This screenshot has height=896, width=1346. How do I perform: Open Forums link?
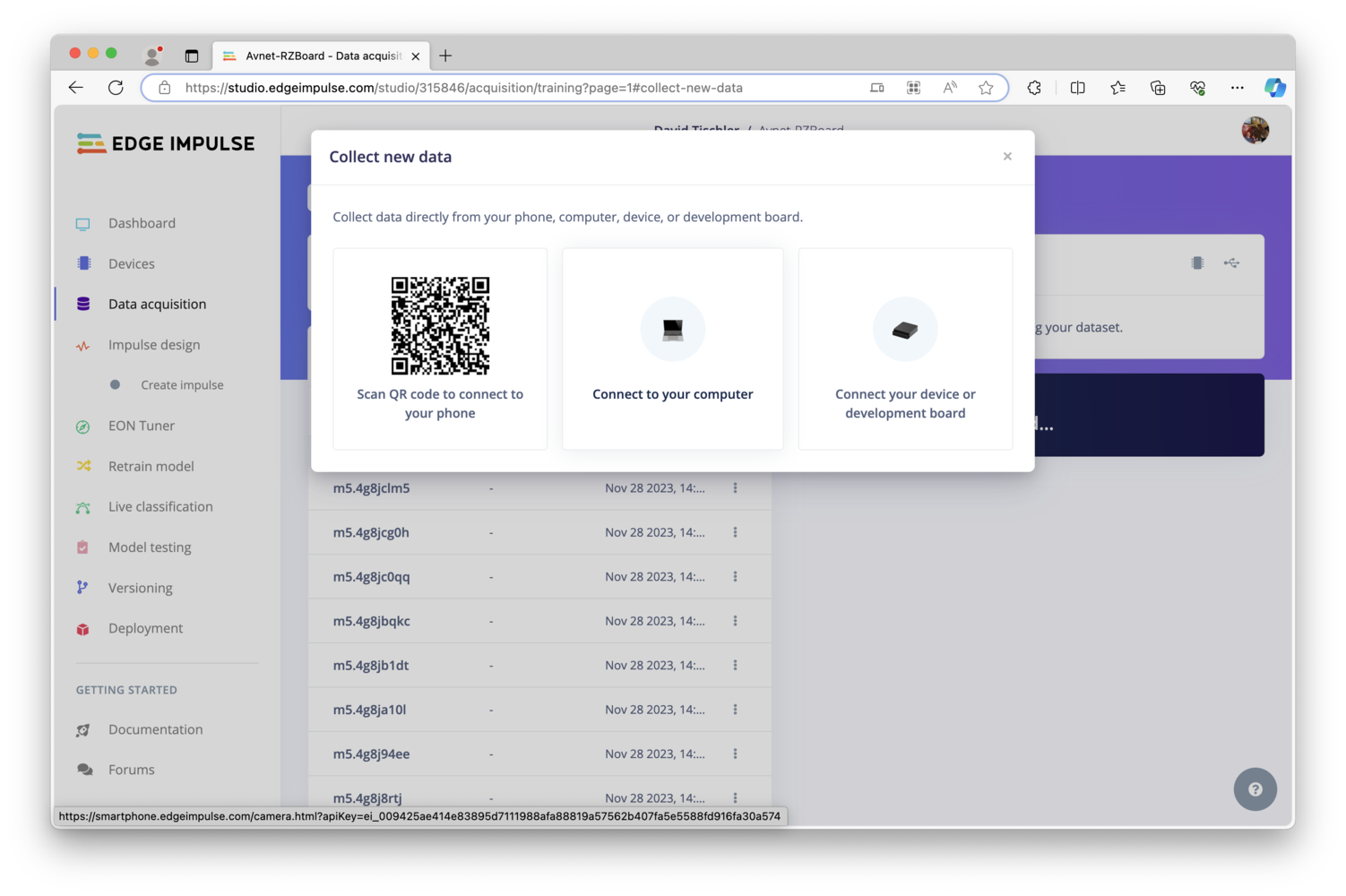click(x=131, y=770)
